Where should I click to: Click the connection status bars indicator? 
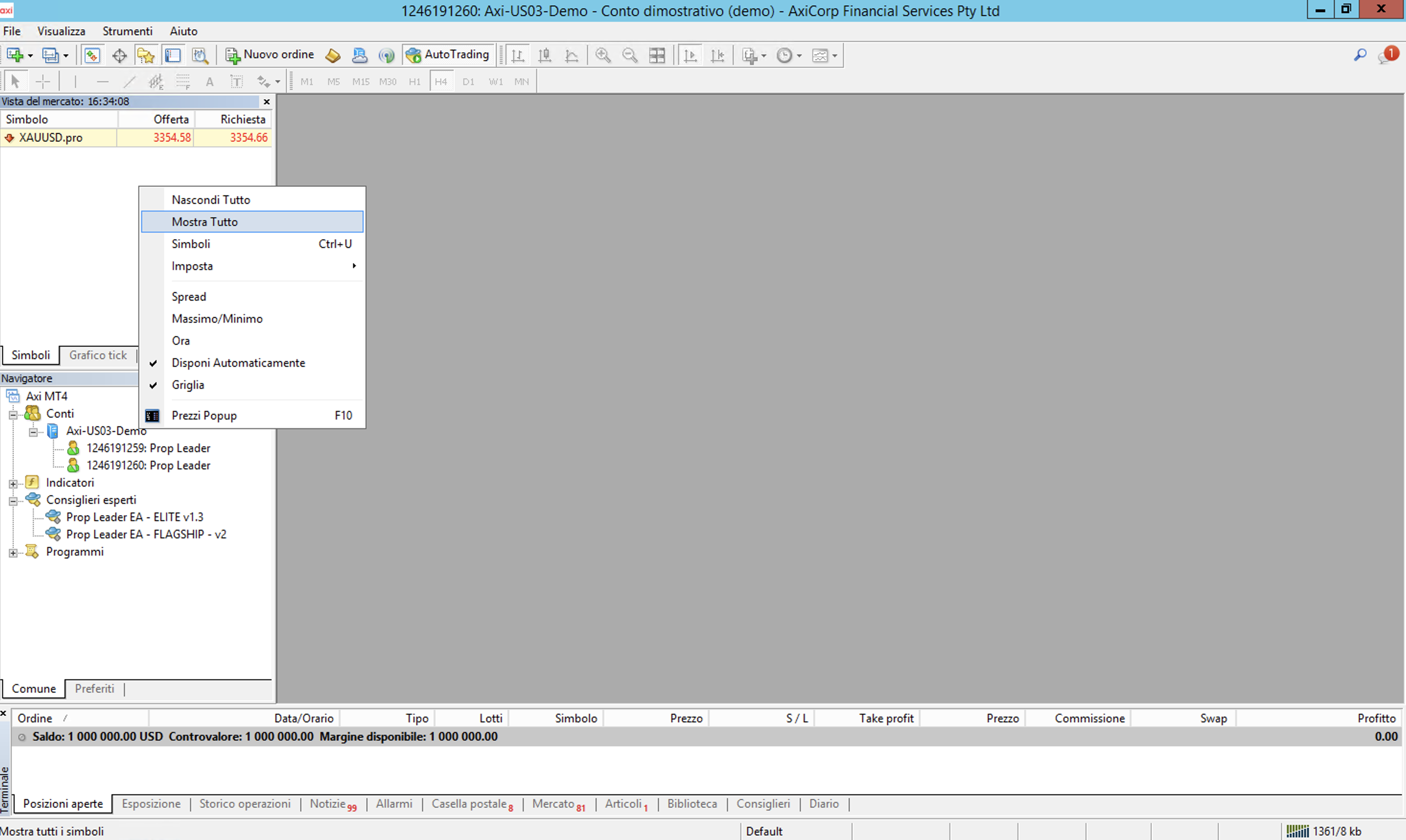pyautogui.click(x=1297, y=831)
